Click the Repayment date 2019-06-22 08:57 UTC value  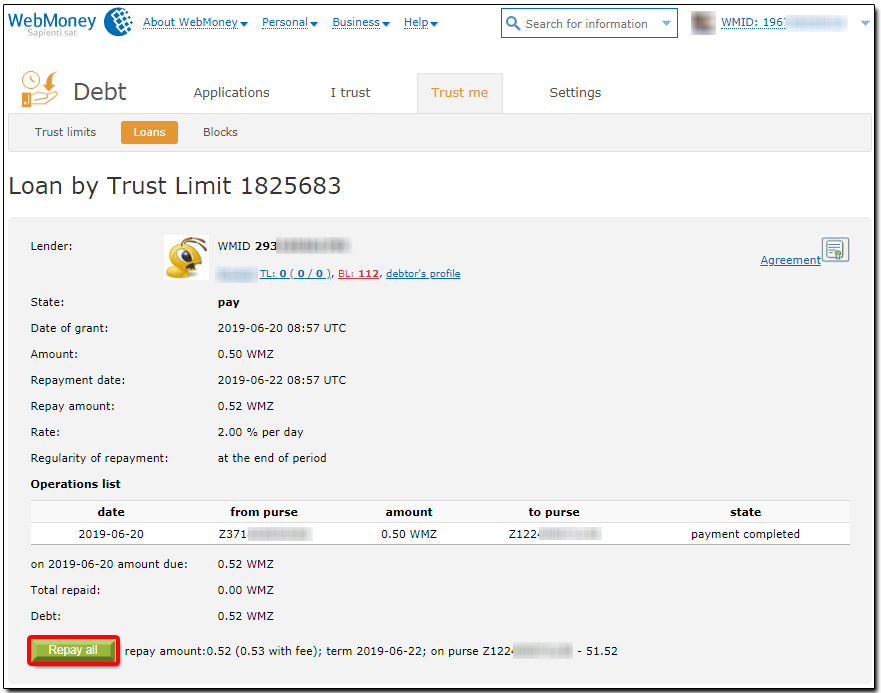[282, 380]
